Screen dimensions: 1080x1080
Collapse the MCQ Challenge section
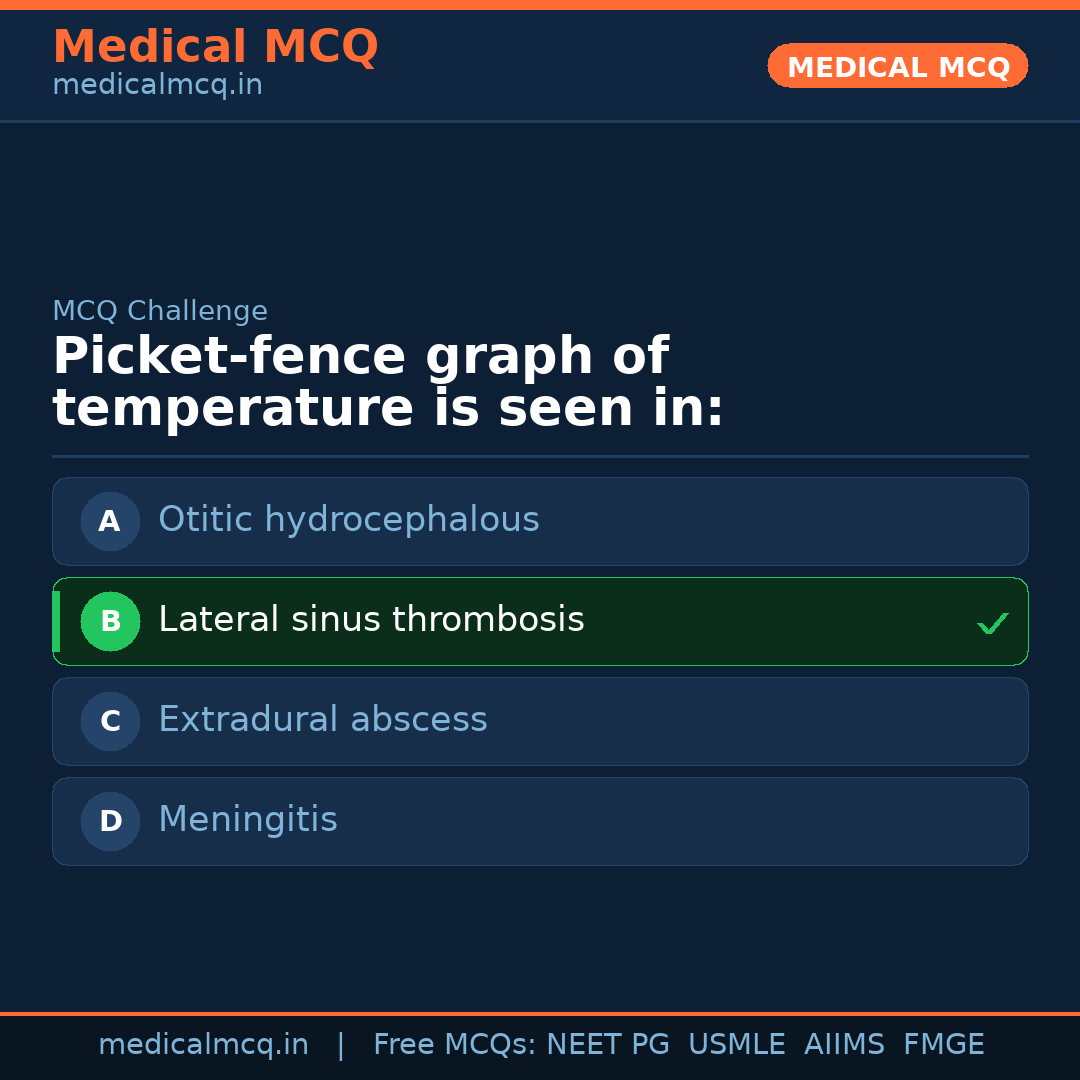pyautogui.click(x=160, y=311)
